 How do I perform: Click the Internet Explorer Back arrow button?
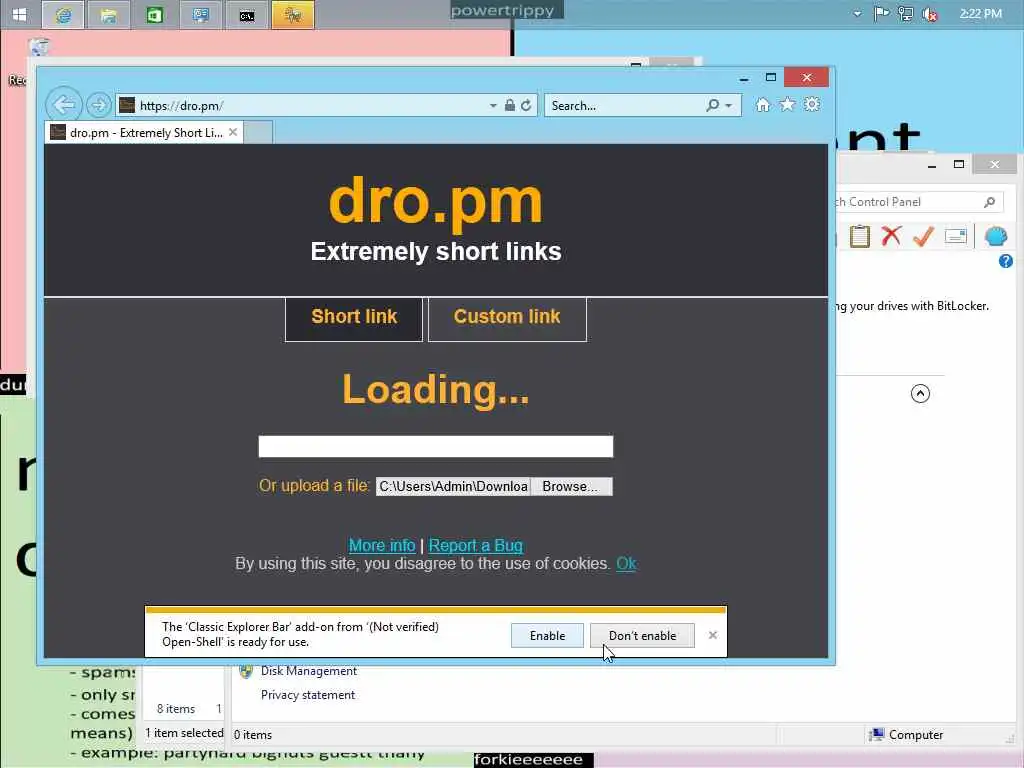pyautogui.click(x=64, y=104)
